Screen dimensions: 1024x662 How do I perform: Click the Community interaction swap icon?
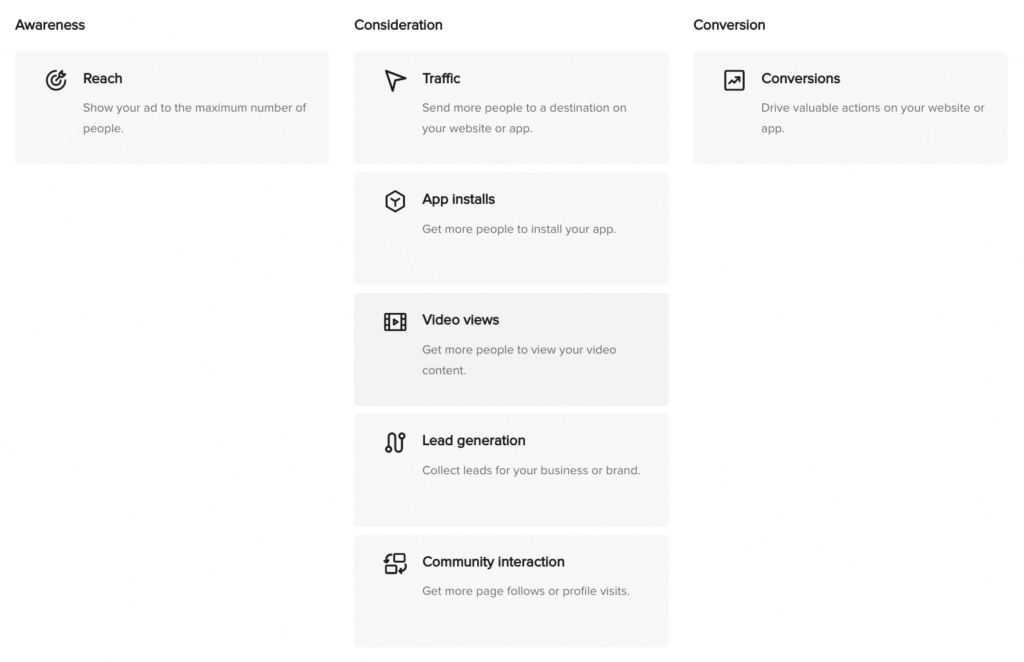tap(395, 564)
